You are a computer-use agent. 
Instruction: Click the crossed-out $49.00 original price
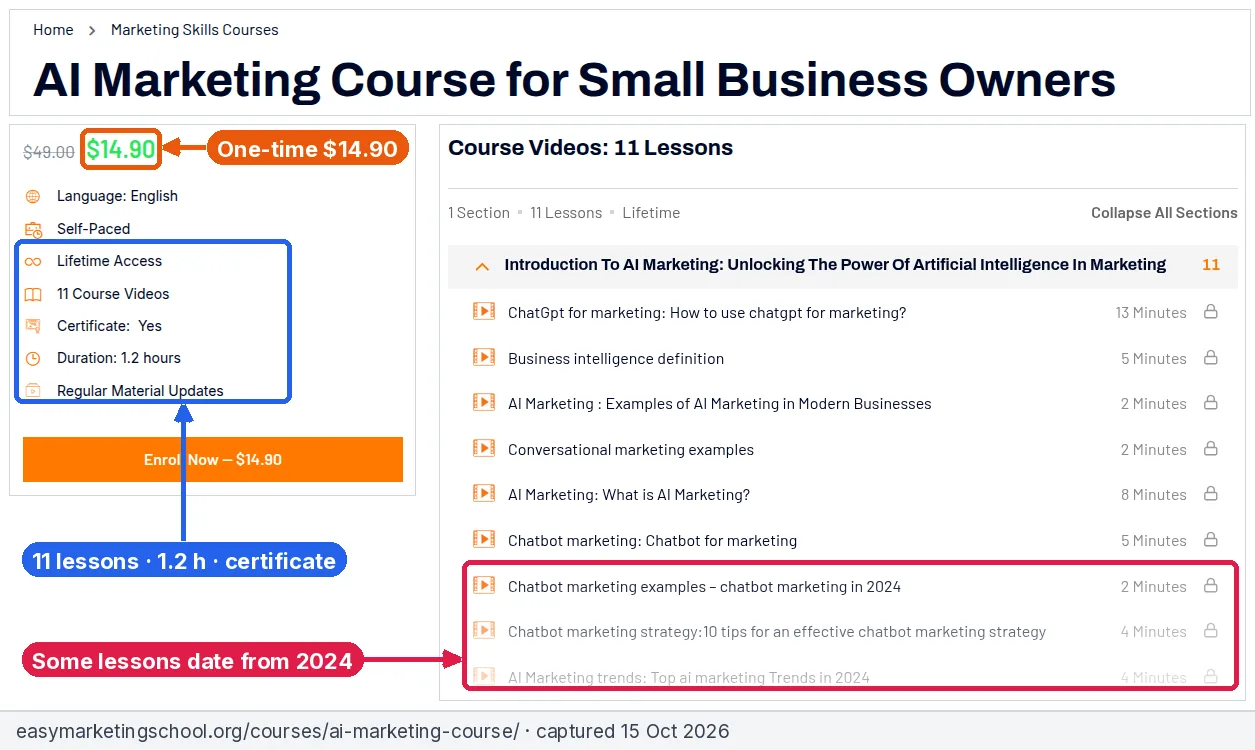49,152
